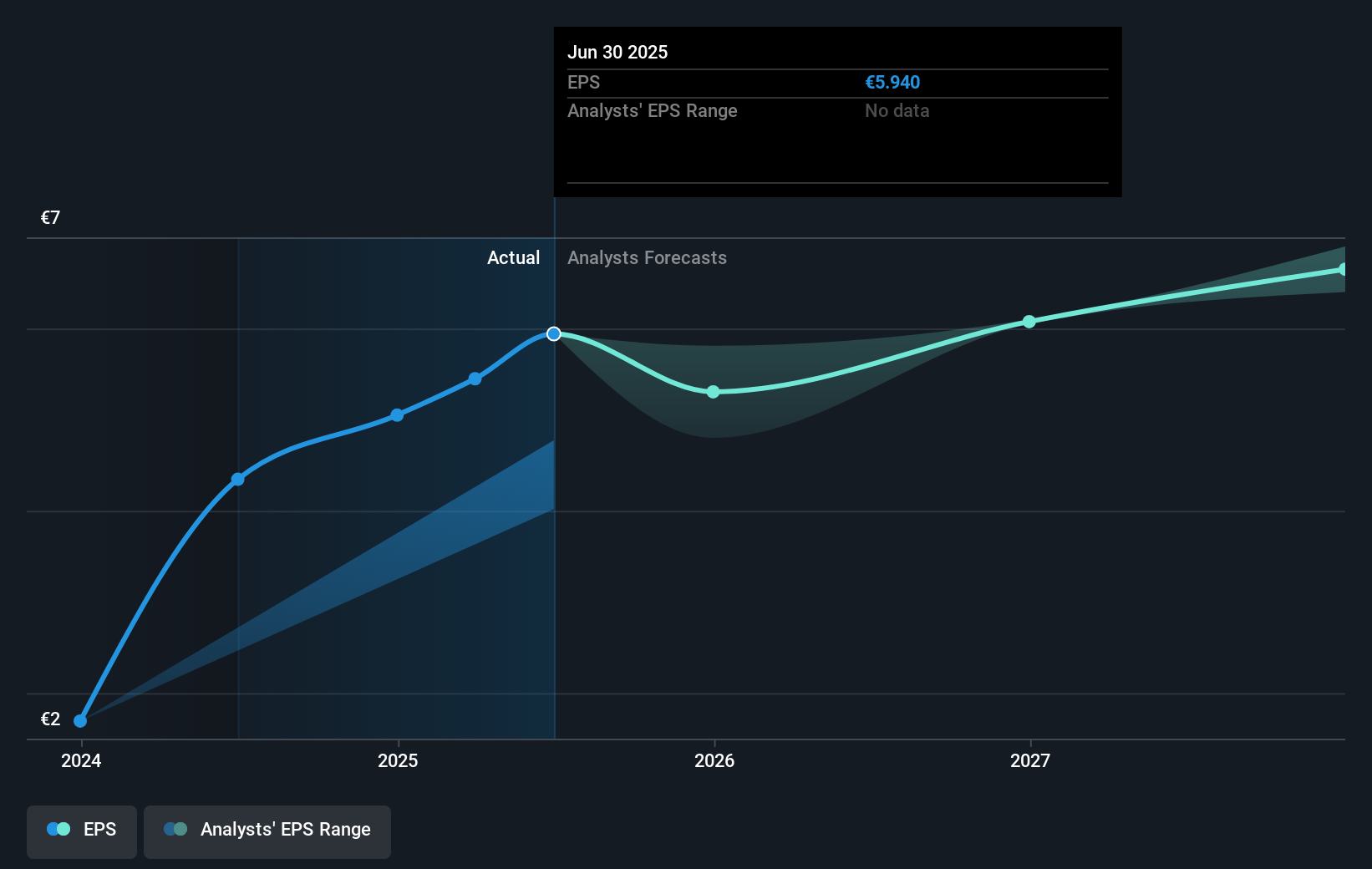Click the €5.940 EPS value in tooltip
The height and width of the screenshot is (869, 1372).
892,82
